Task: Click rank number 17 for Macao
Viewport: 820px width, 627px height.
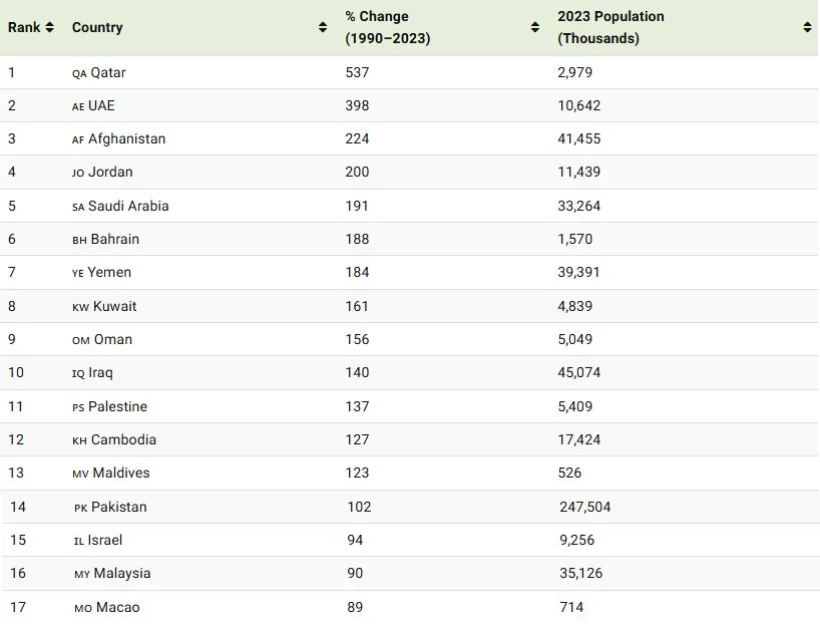Action: click(18, 607)
